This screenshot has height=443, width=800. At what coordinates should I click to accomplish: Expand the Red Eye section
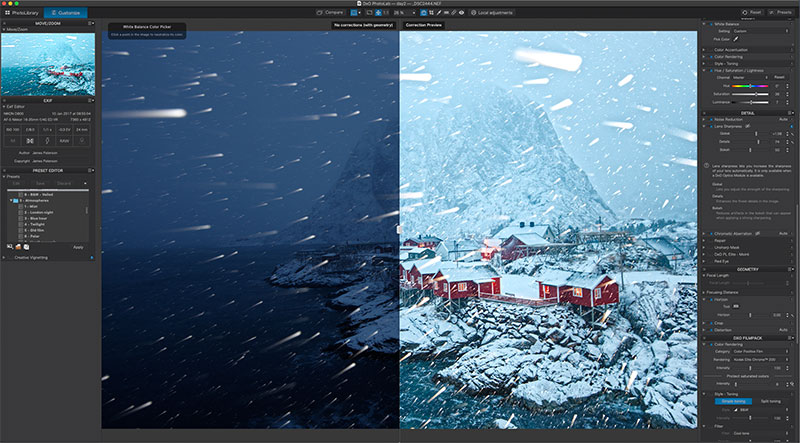click(704, 261)
